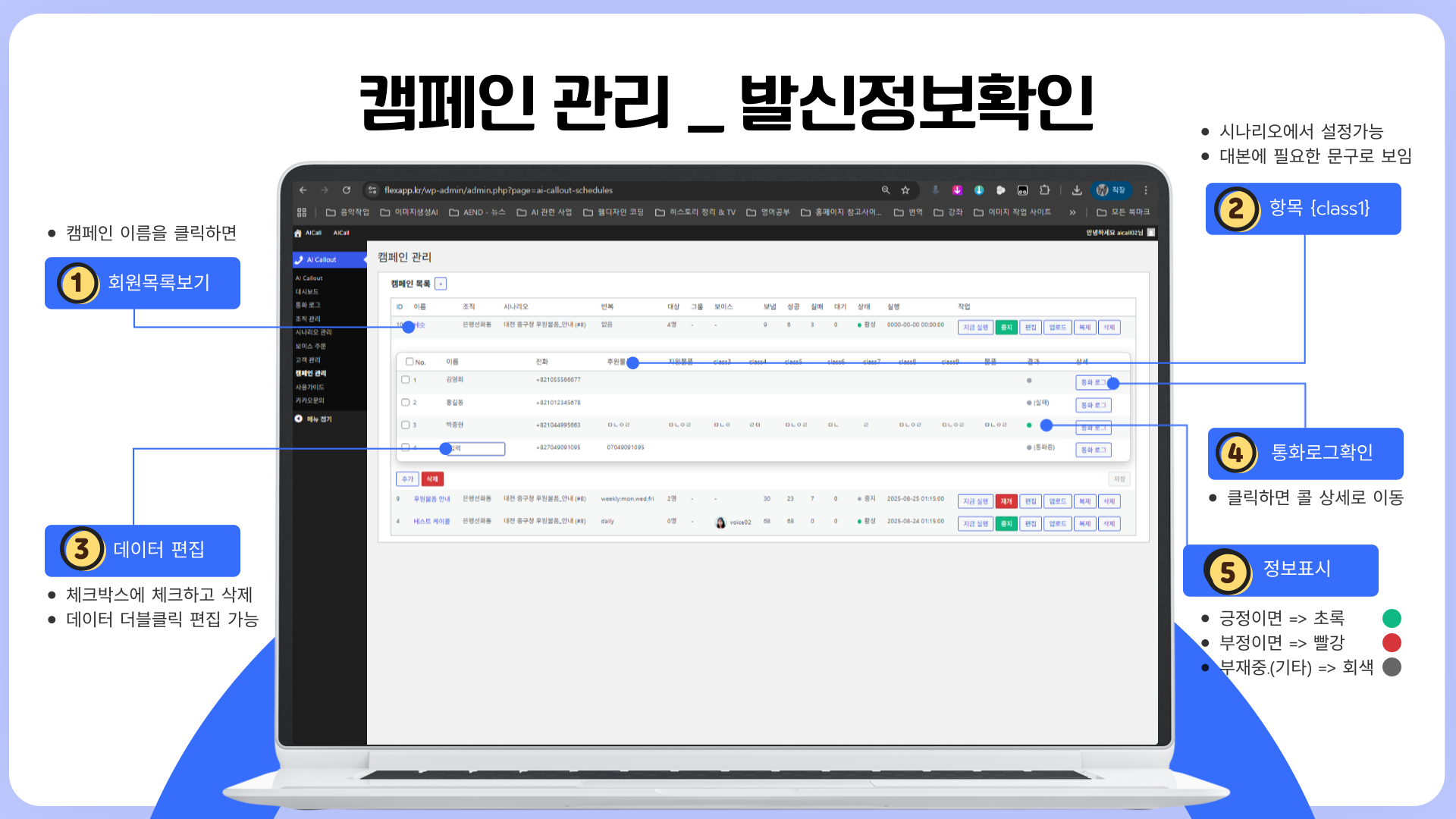Open the Chrome extensions puzzle icon
1456x819 pixels.
[1045, 190]
